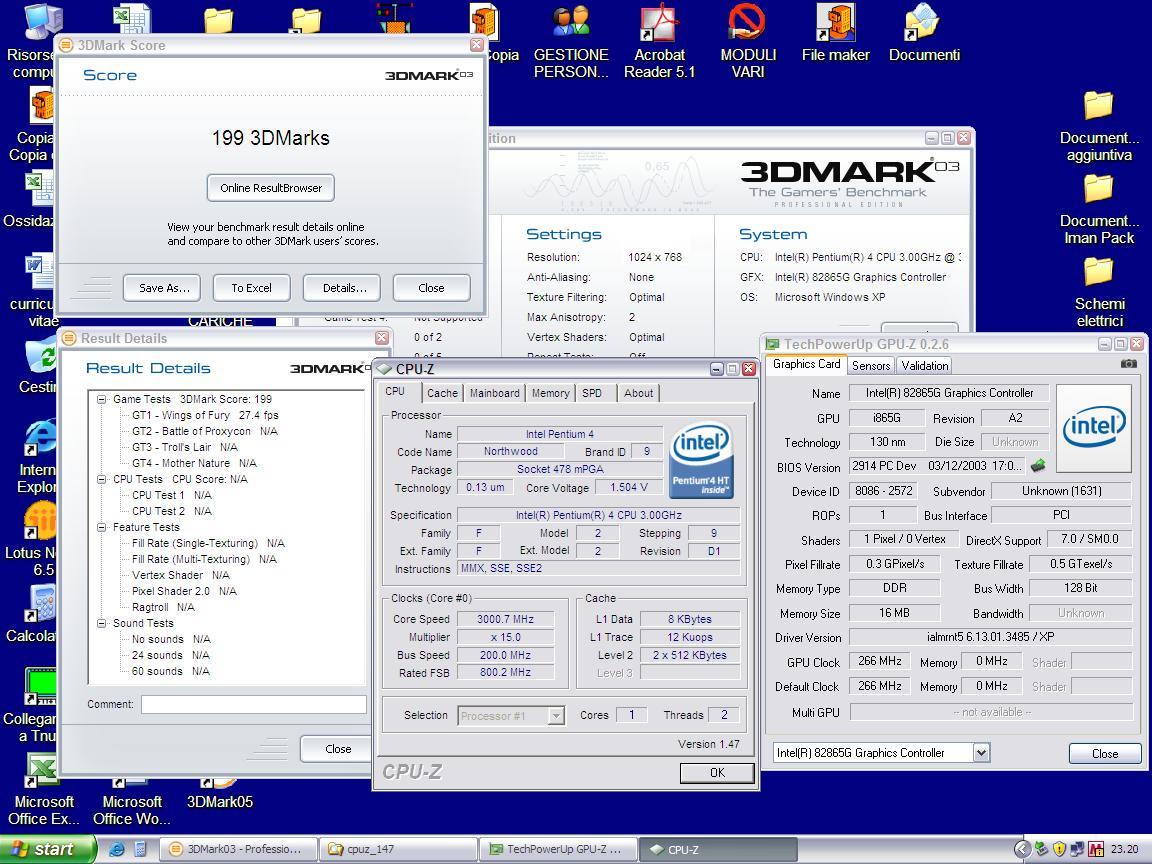1152x864 pixels.
Task: Switch to the Sensors tab in GPU-Z
Action: click(871, 365)
